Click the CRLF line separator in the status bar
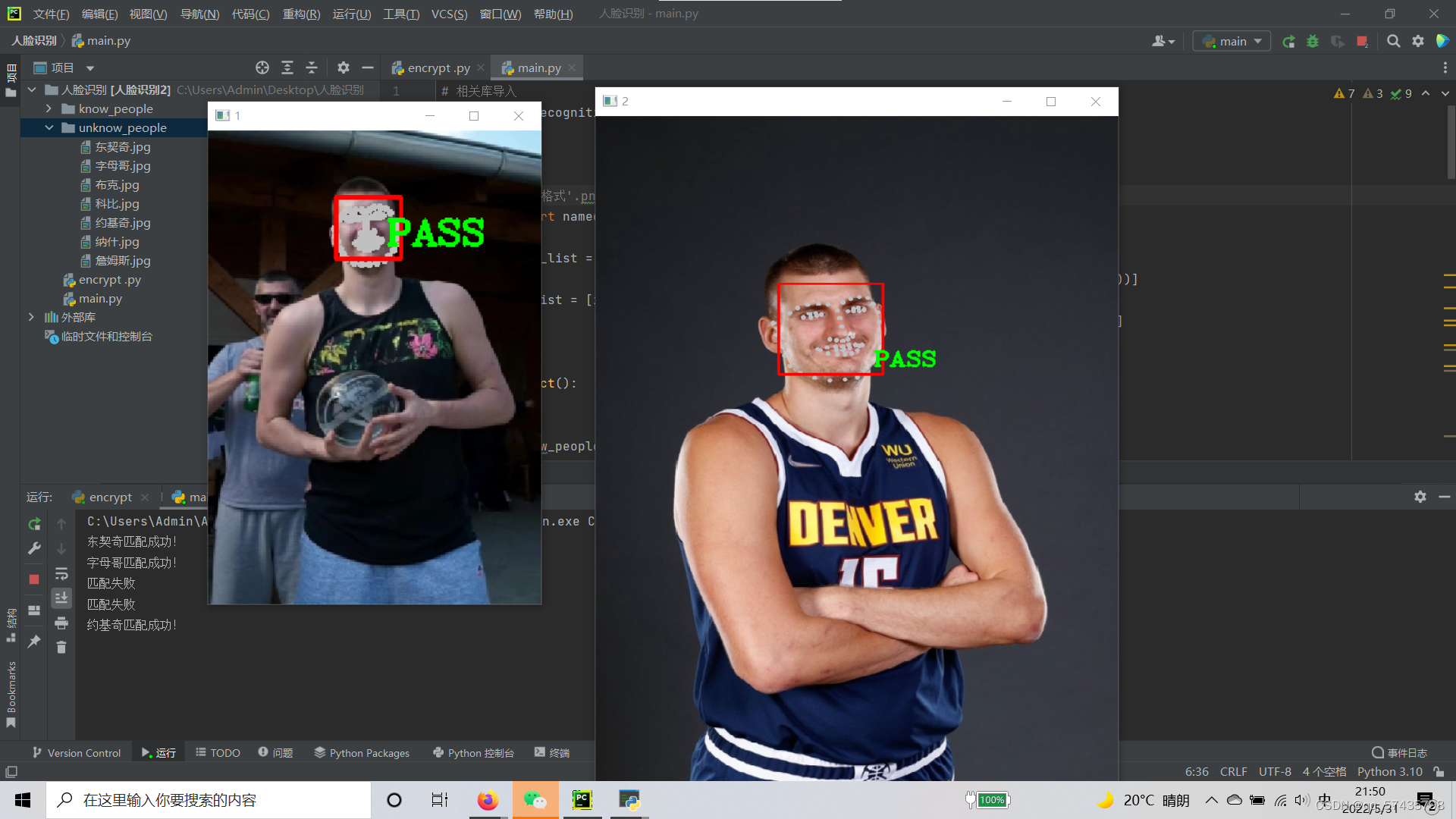Image resolution: width=1456 pixels, height=819 pixels. [x=1233, y=772]
